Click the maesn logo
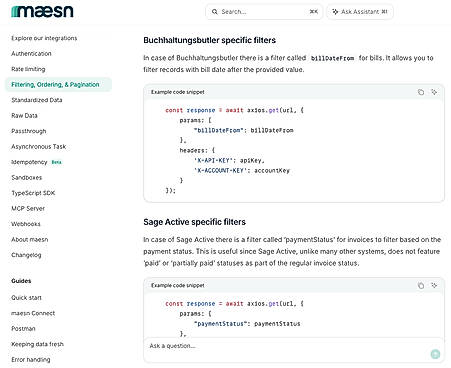Screen dimensions: 451x368 [42, 12]
